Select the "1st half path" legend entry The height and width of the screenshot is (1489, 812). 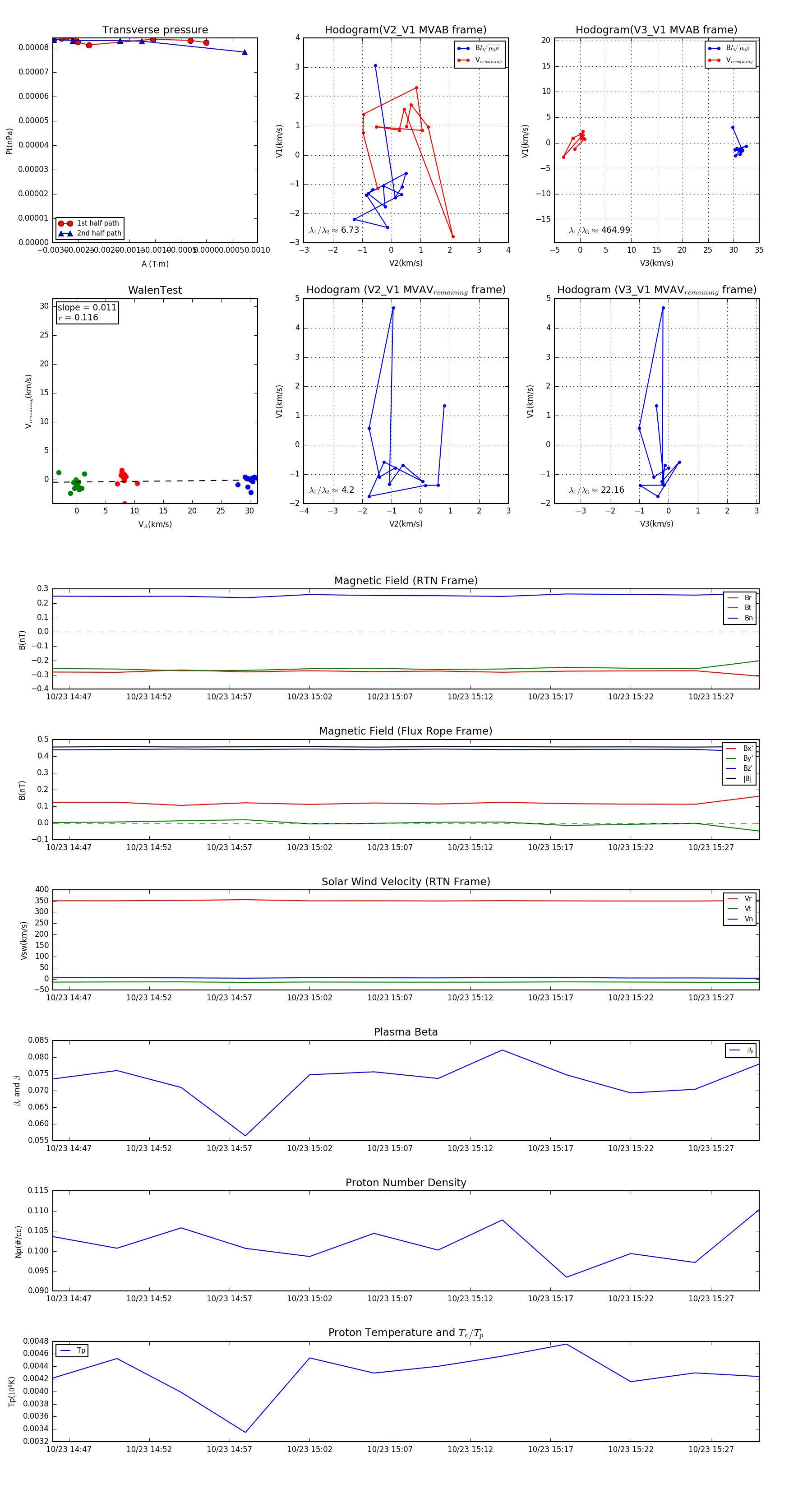click(90, 223)
